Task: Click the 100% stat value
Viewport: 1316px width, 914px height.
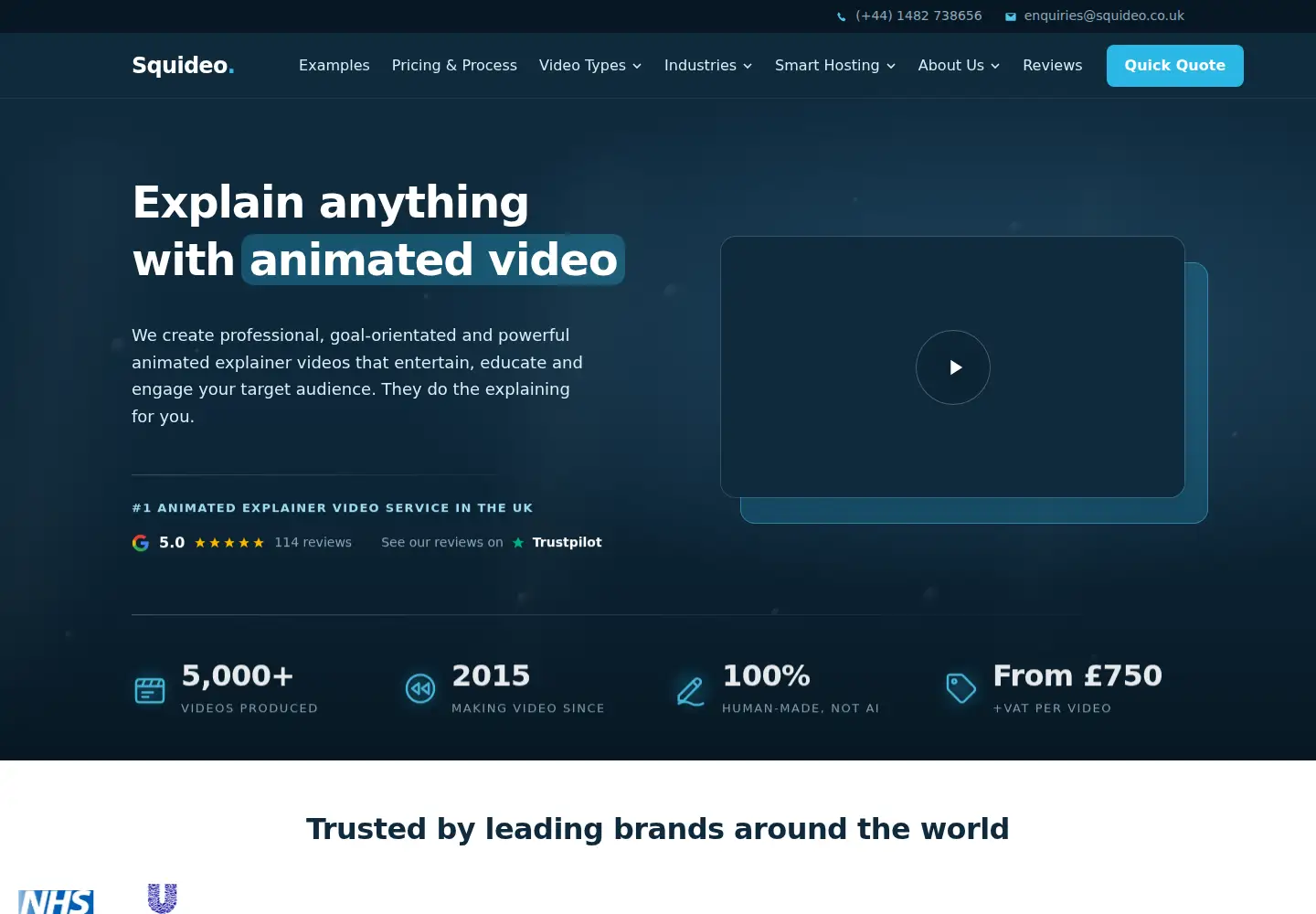Action: coord(766,675)
